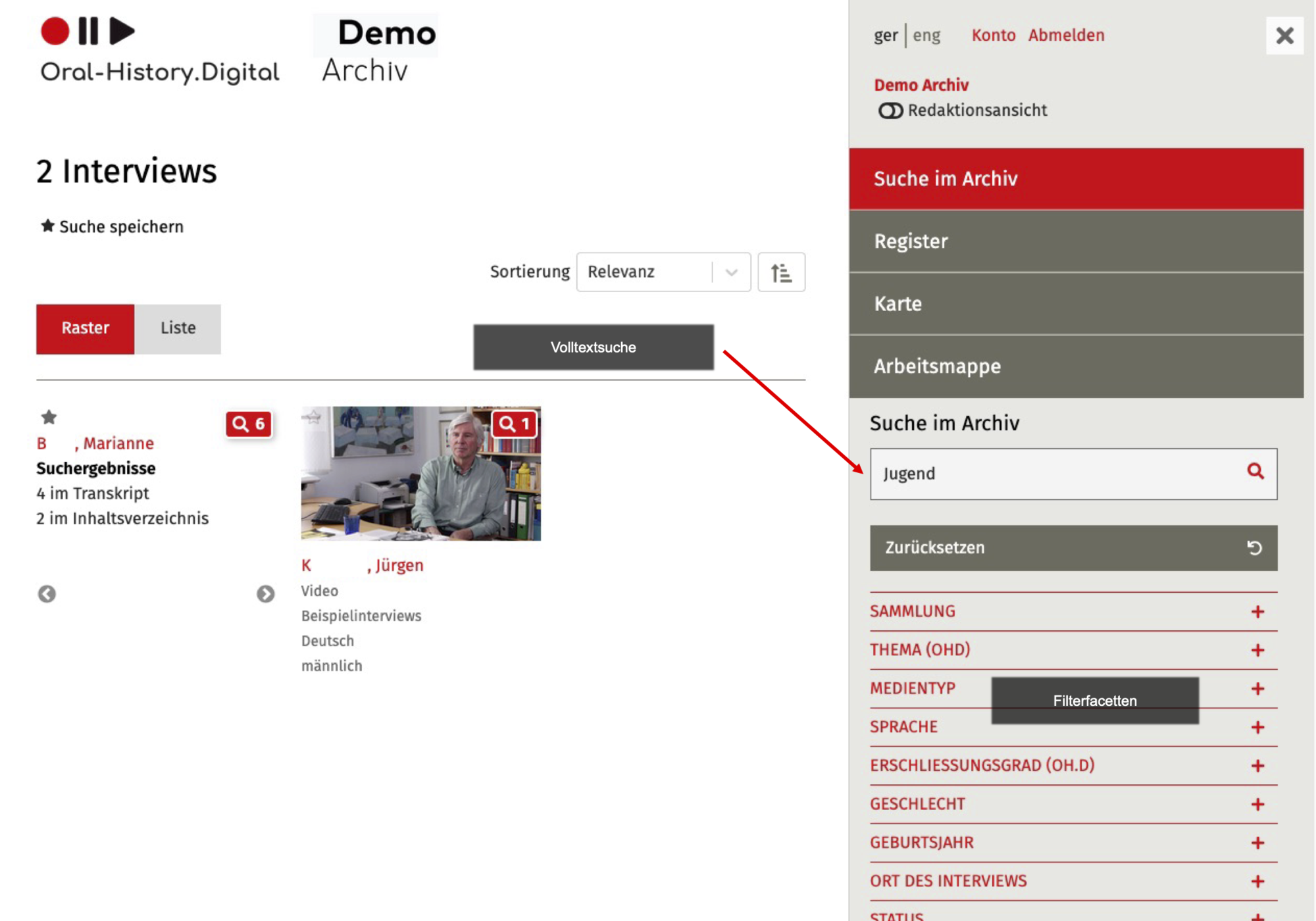Click the next arrow under Marianne card
The height and width of the screenshot is (921, 1316).
click(x=265, y=594)
